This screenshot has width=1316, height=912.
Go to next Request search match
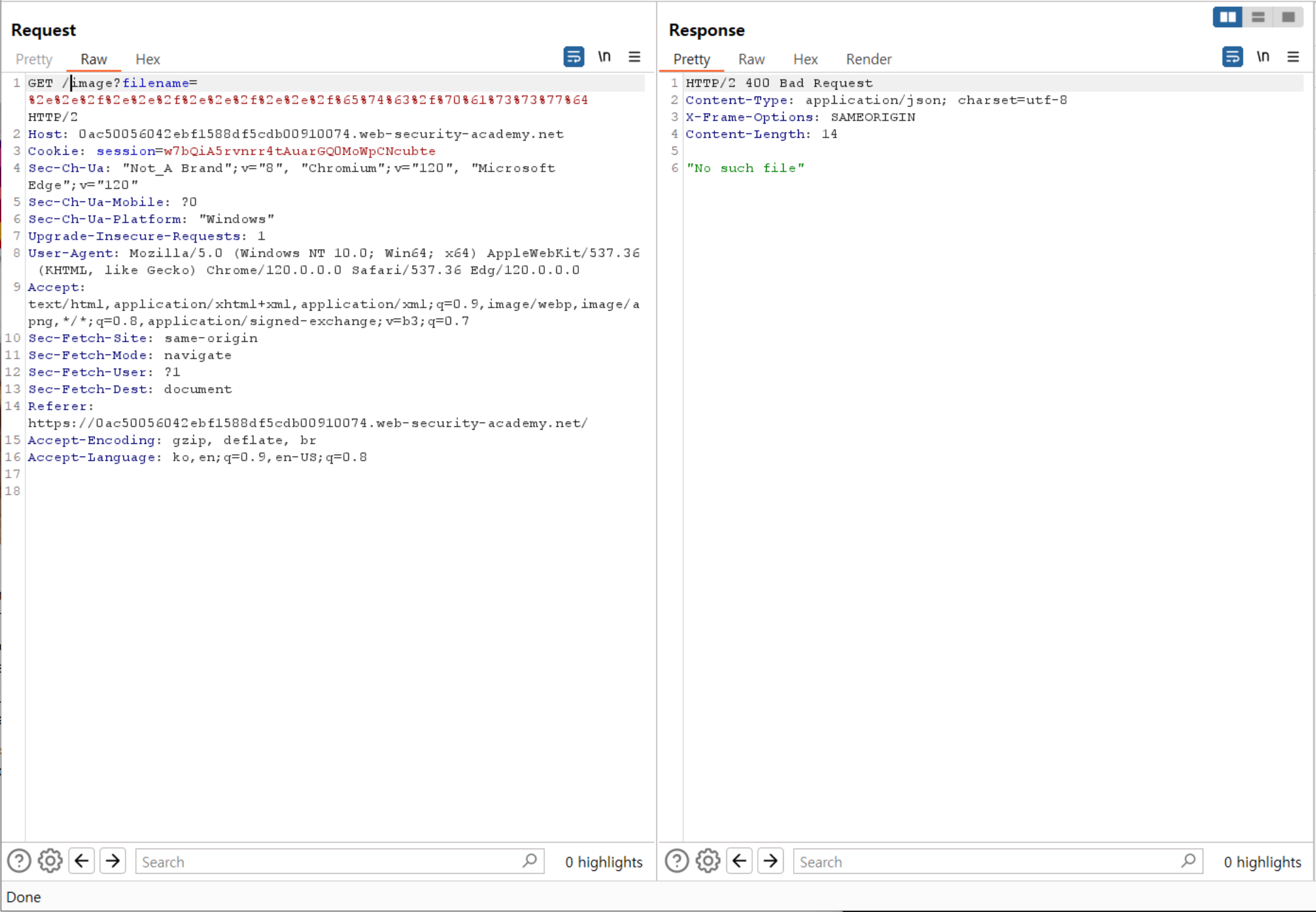[x=113, y=861]
